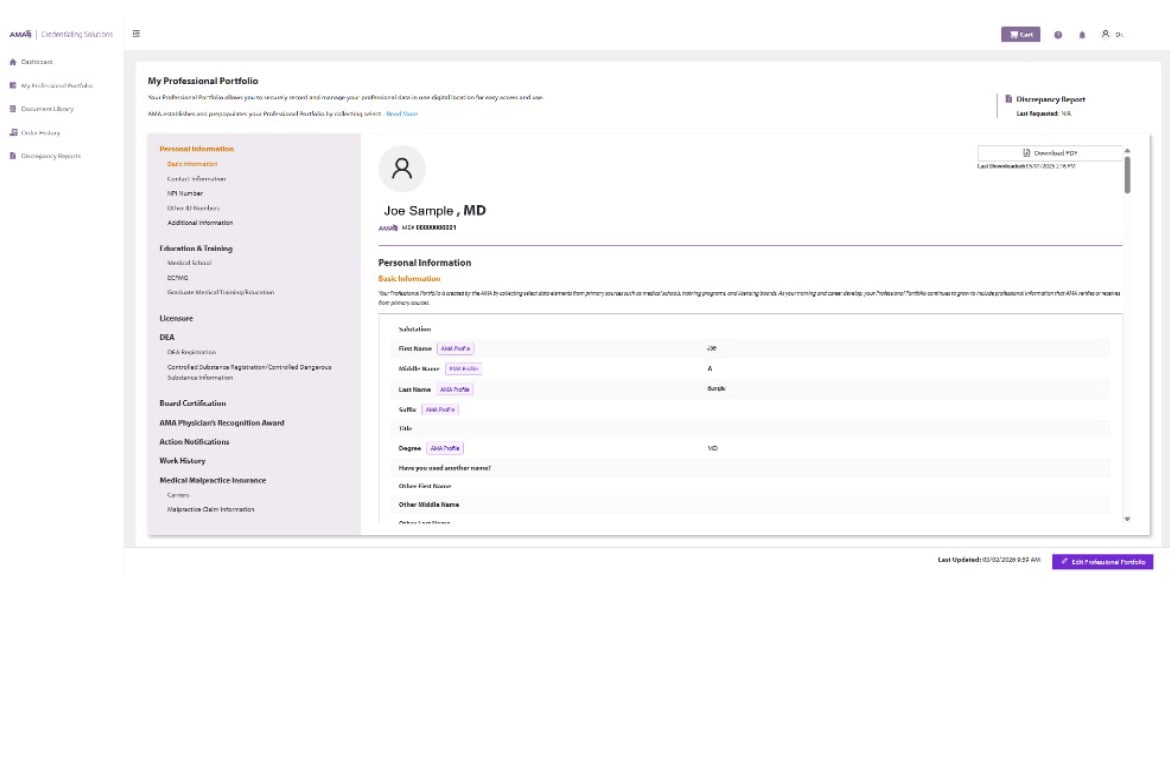Viewport: 1170px width, 780px height.
Task: Open the Document Library icon
Action: click(13, 108)
